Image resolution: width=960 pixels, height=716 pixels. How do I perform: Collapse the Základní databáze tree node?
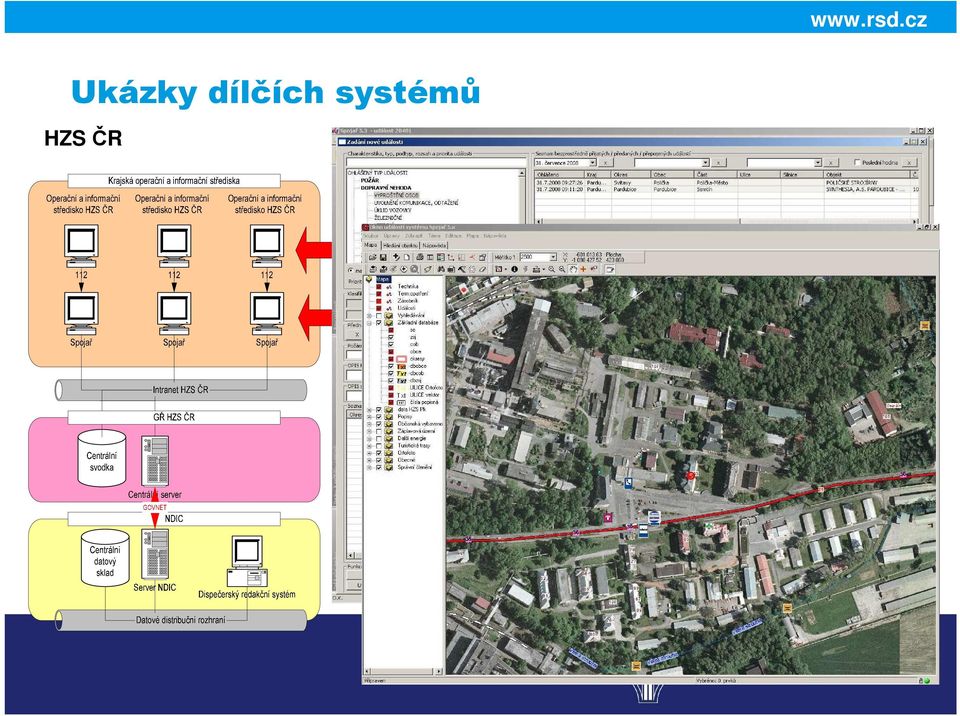(369, 323)
